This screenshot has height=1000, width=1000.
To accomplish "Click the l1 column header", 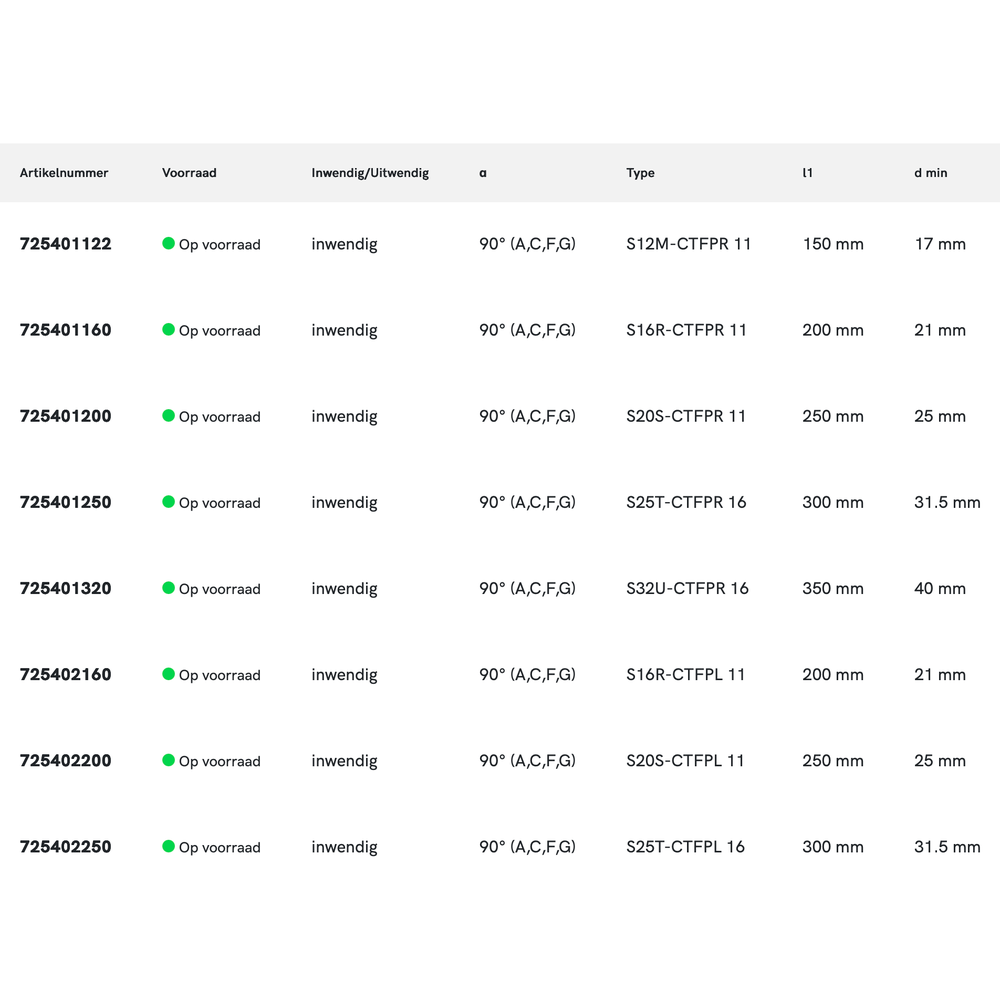I will (x=807, y=173).
